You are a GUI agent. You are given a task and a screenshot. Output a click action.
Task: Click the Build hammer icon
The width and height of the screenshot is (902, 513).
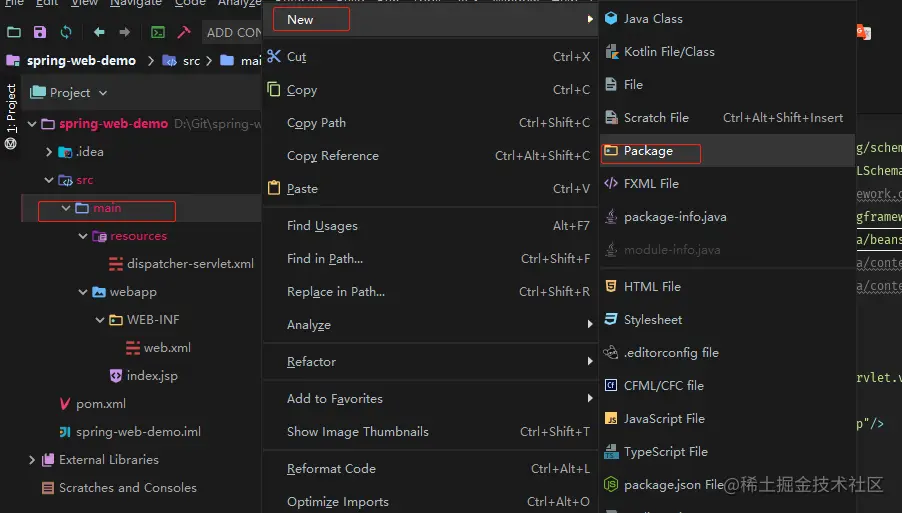pos(184,32)
